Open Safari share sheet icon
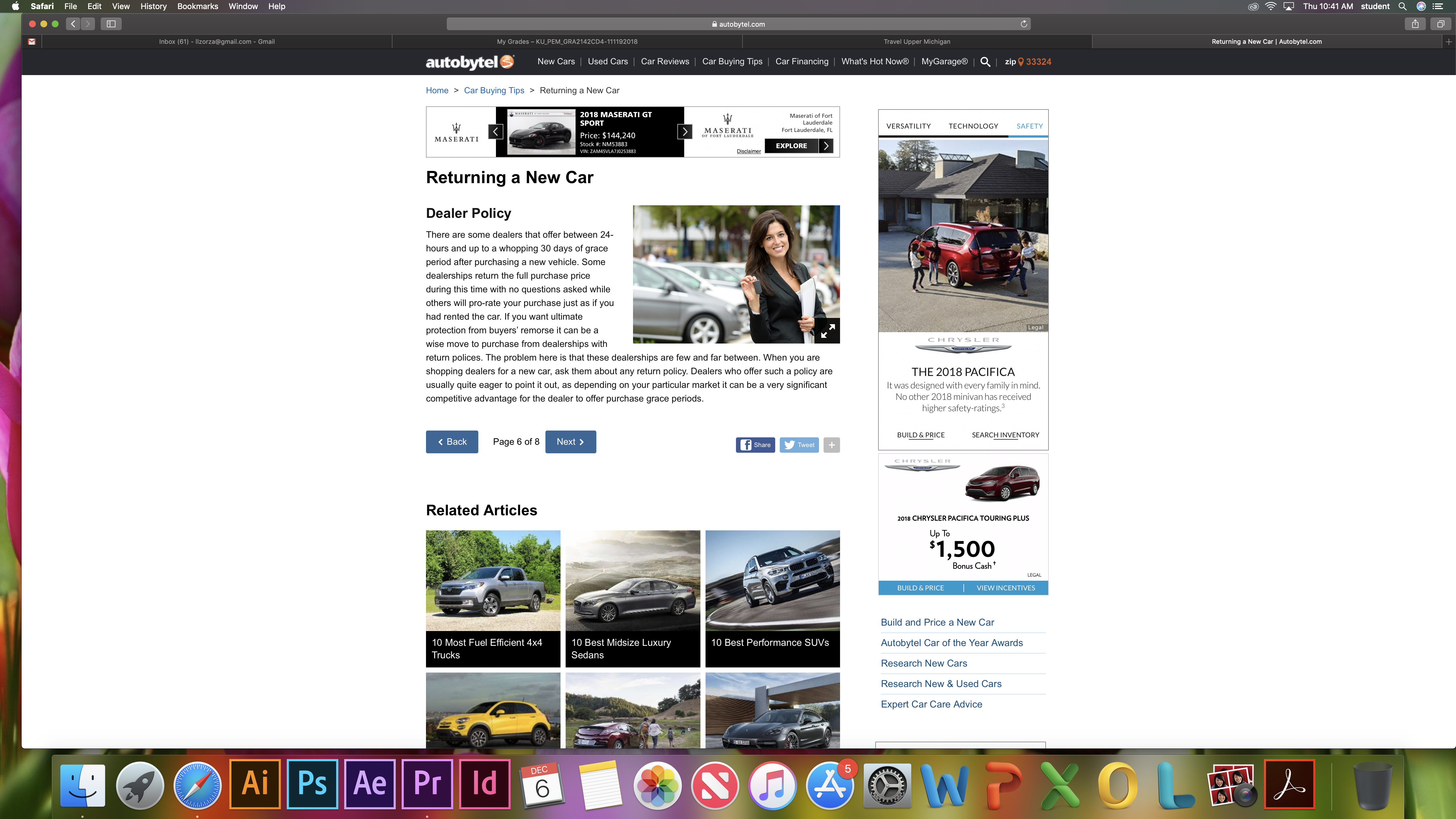 [1415, 24]
